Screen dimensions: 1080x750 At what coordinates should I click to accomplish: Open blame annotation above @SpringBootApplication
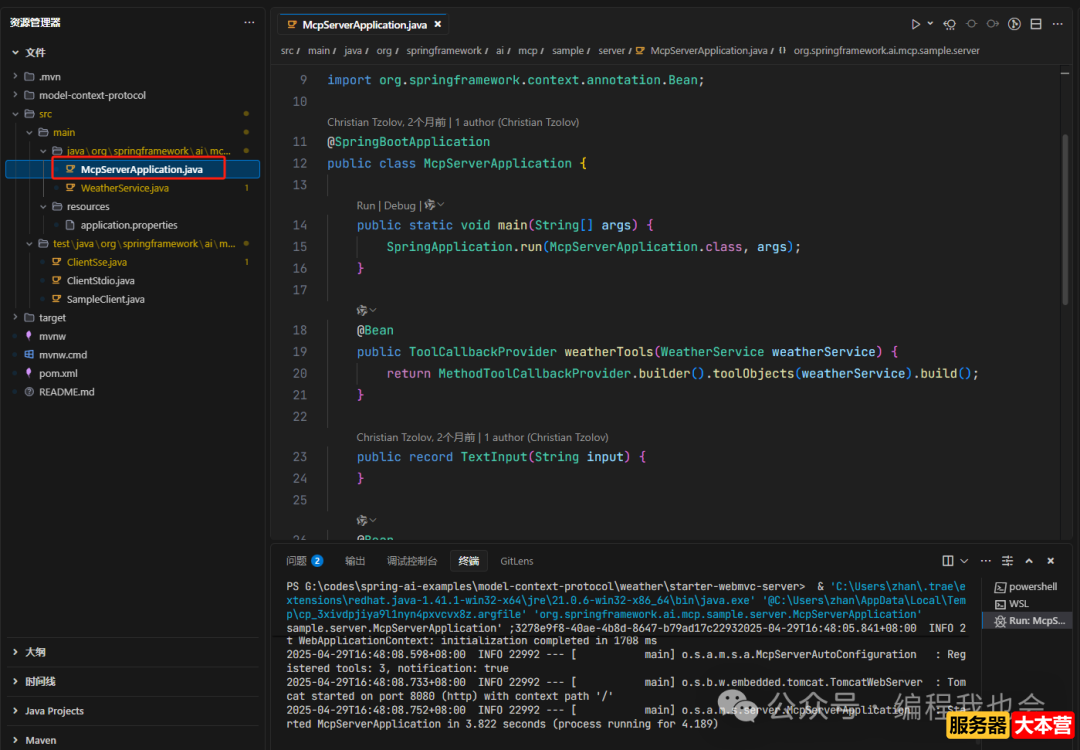(x=453, y=122)
